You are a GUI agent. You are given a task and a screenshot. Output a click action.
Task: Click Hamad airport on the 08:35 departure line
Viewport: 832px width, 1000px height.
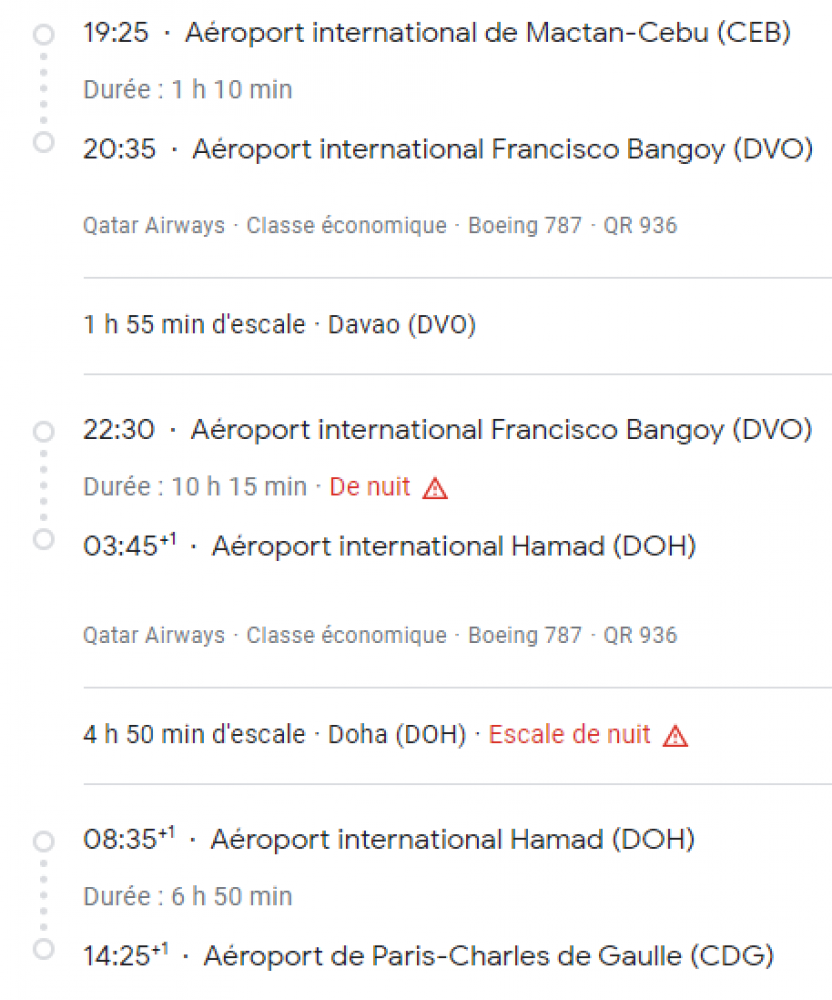pyautogui.click(x=452, y=839)
